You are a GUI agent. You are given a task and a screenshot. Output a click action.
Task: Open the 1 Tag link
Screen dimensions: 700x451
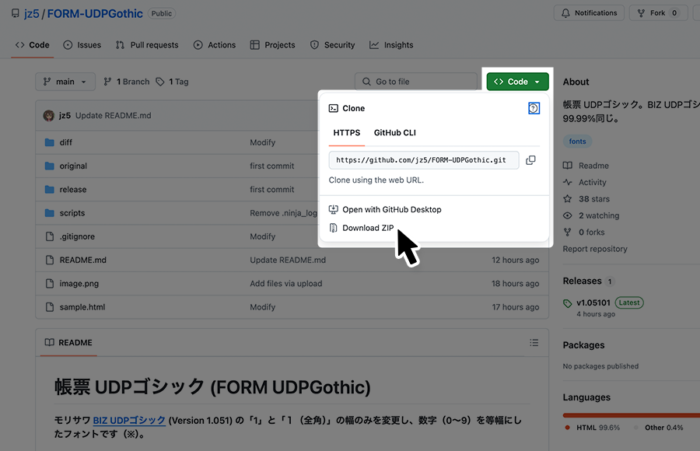pos(172,82)
